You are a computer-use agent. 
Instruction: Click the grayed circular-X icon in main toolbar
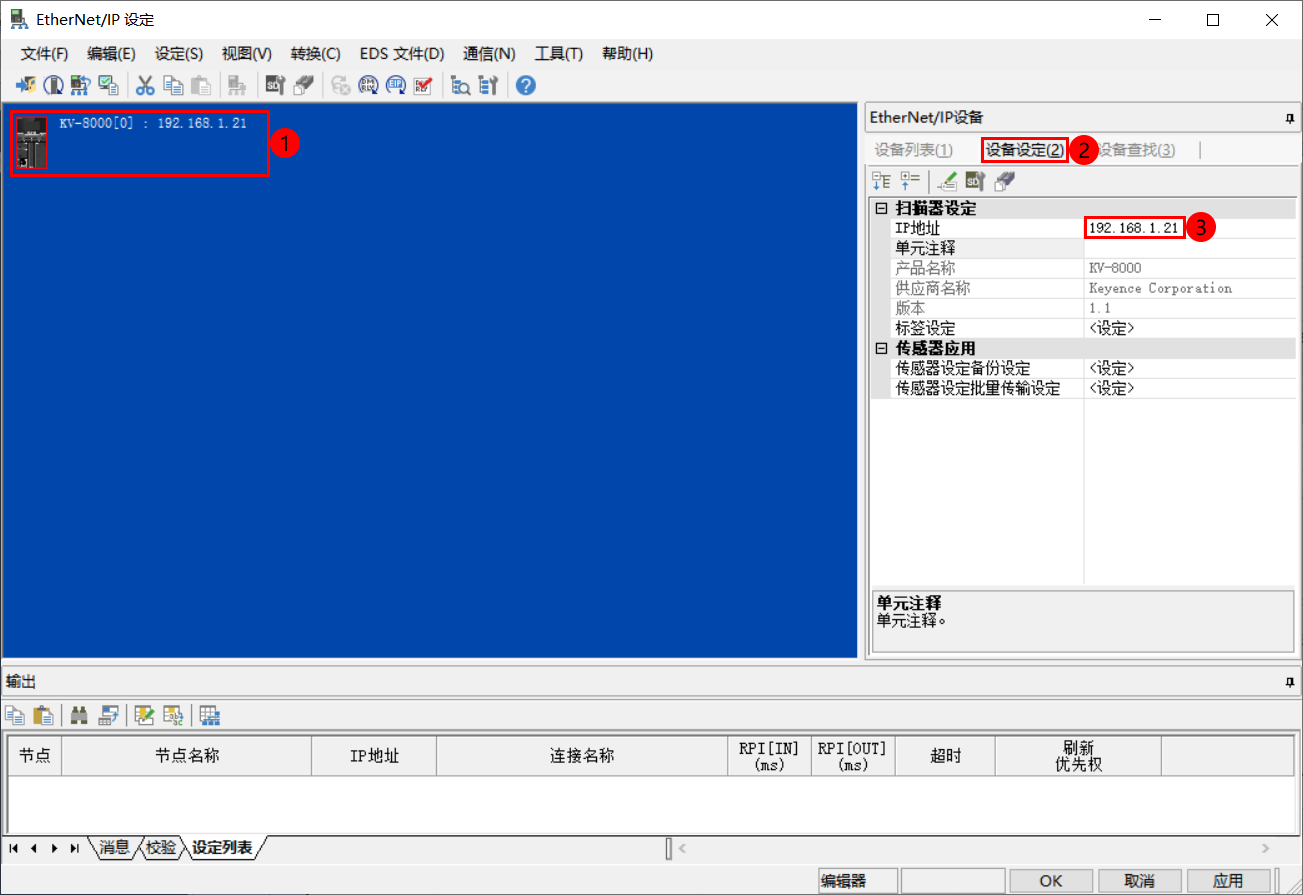tap(340, 85)
